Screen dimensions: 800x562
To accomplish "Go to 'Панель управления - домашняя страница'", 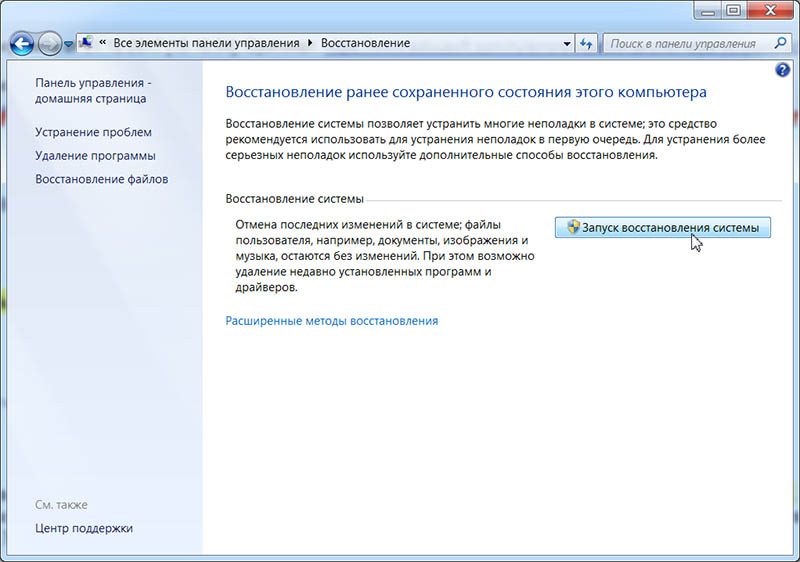I will pyautogui.click(x=92, y=90).
